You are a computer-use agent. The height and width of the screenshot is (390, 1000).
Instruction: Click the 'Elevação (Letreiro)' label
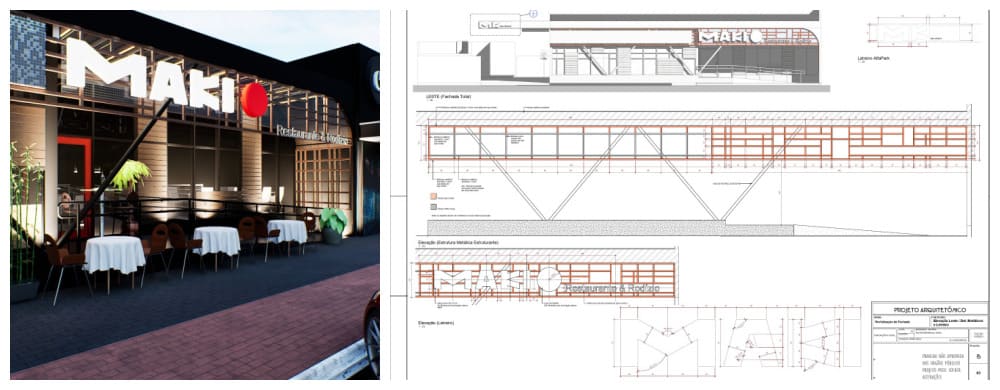tap(436, 322)
